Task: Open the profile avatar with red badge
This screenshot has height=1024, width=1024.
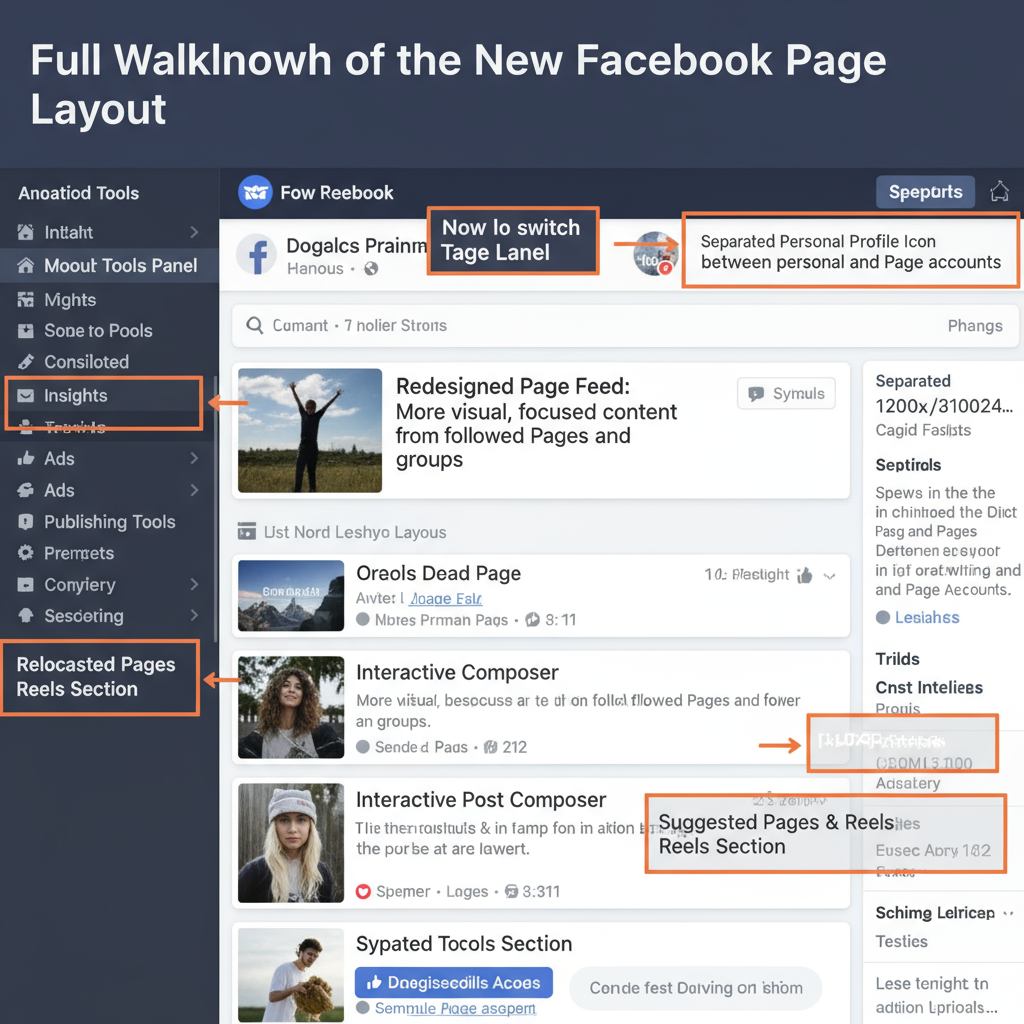Action: click(655, 253)
